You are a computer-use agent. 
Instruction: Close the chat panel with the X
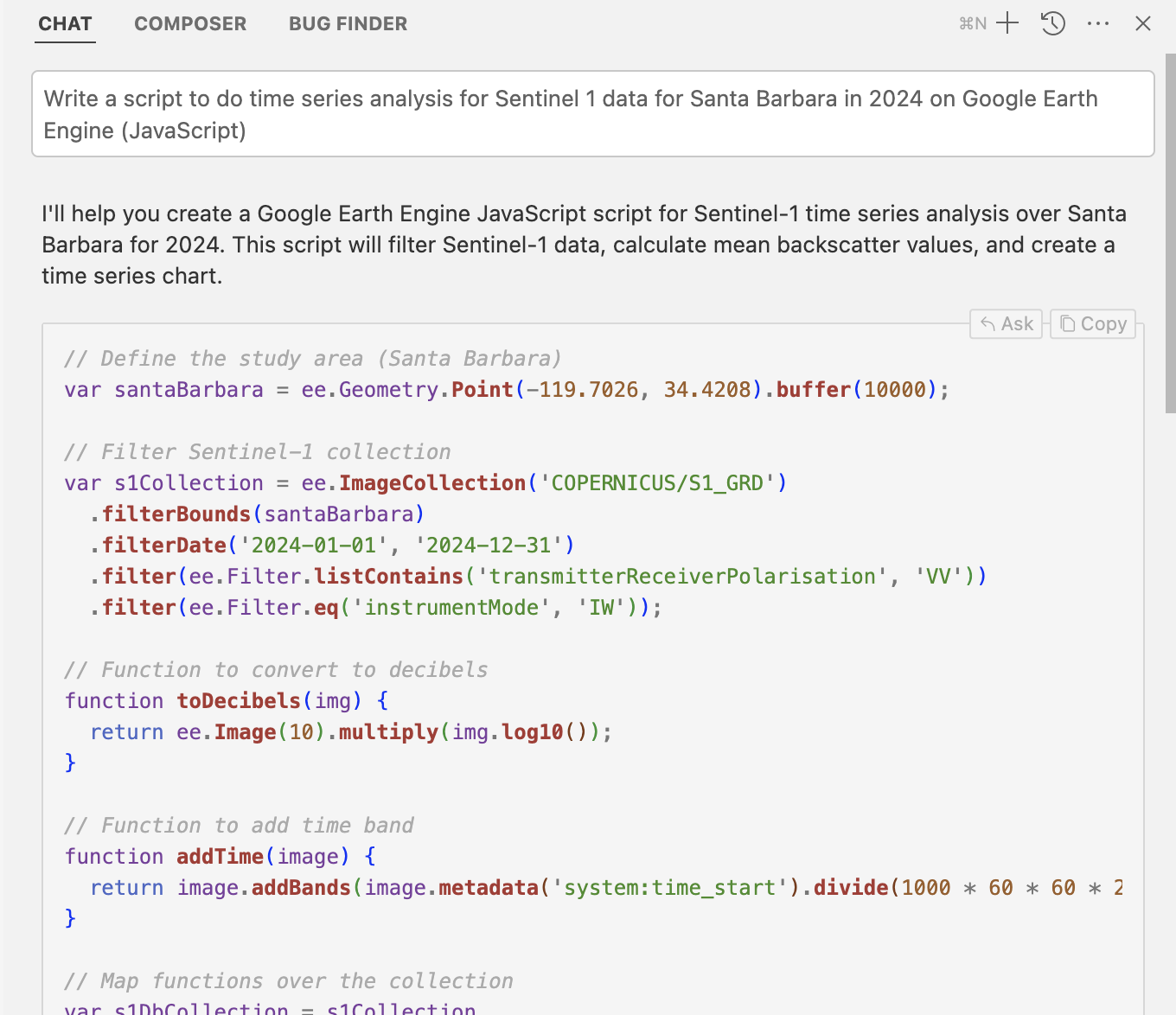tap(1142, 23)
